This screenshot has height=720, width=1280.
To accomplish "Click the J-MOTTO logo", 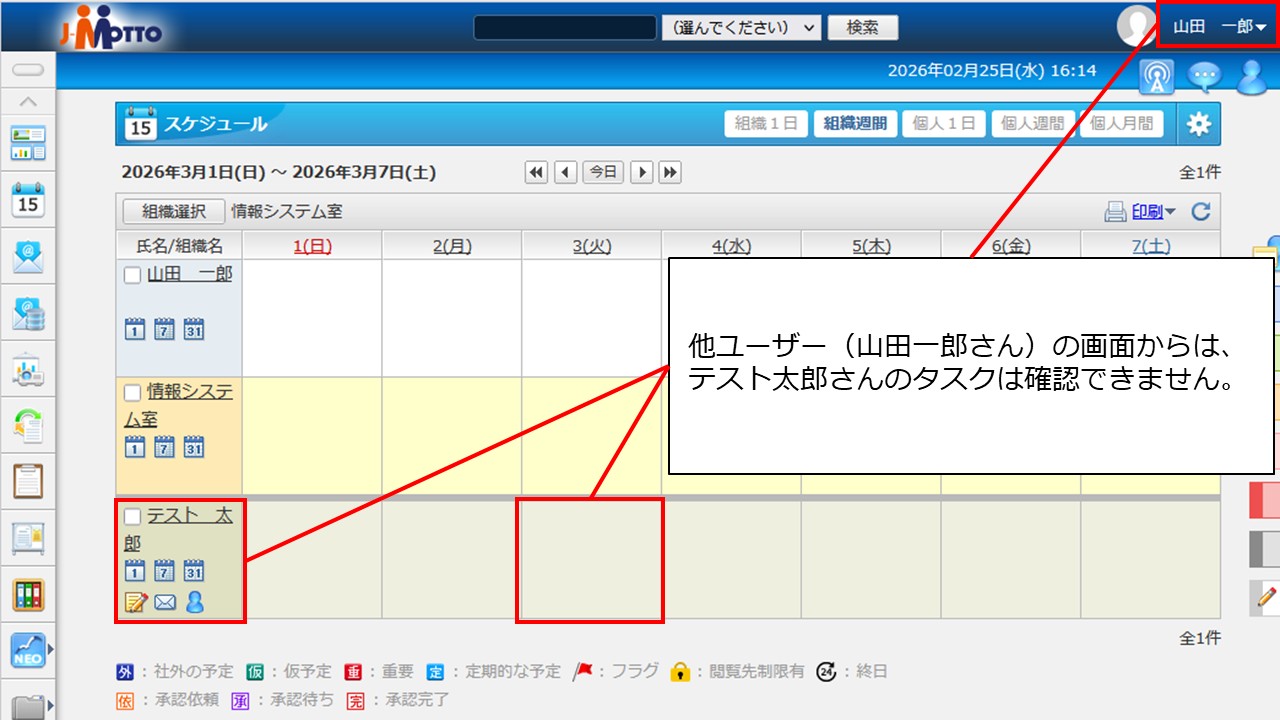I will [x=112, y=28].
